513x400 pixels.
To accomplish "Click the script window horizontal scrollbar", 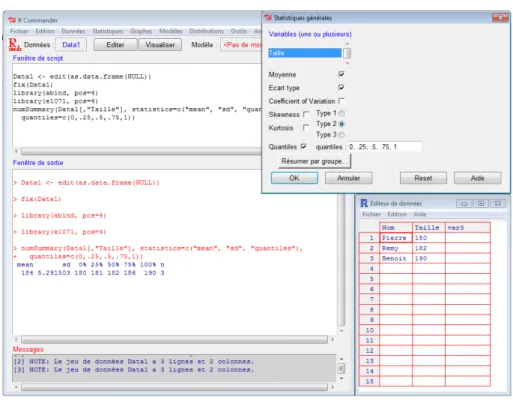I will click(140, 152).
